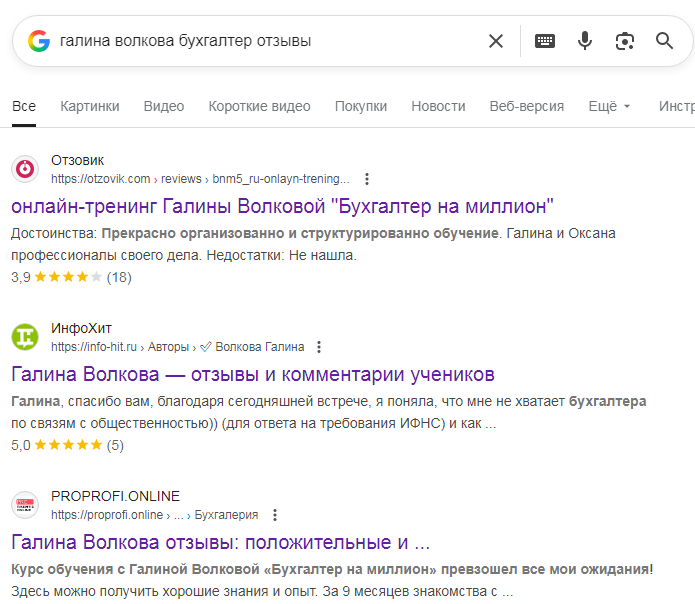695x604 pixels.
Task: Open "Галина Волкова — отзывы и комментарии" link
Action: tap(253, 374)
